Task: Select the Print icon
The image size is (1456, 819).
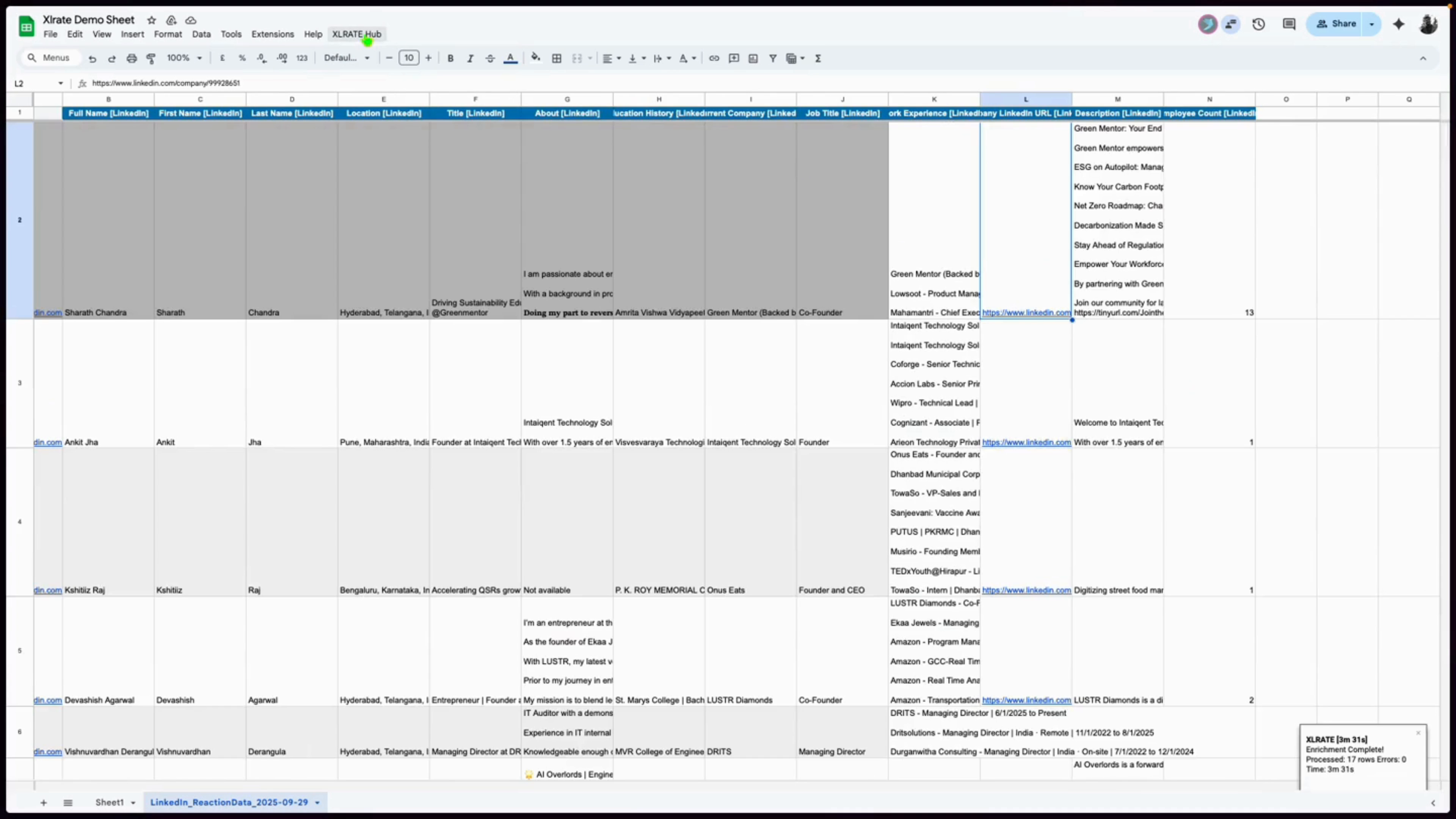Action: click(x=132, y=58)
